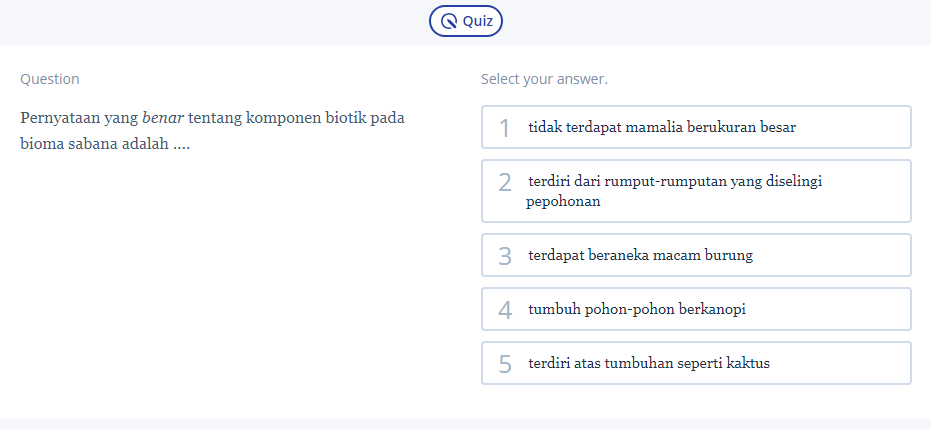Tap the number 5 option marker
931x429 pixels.
pos(505,364)
